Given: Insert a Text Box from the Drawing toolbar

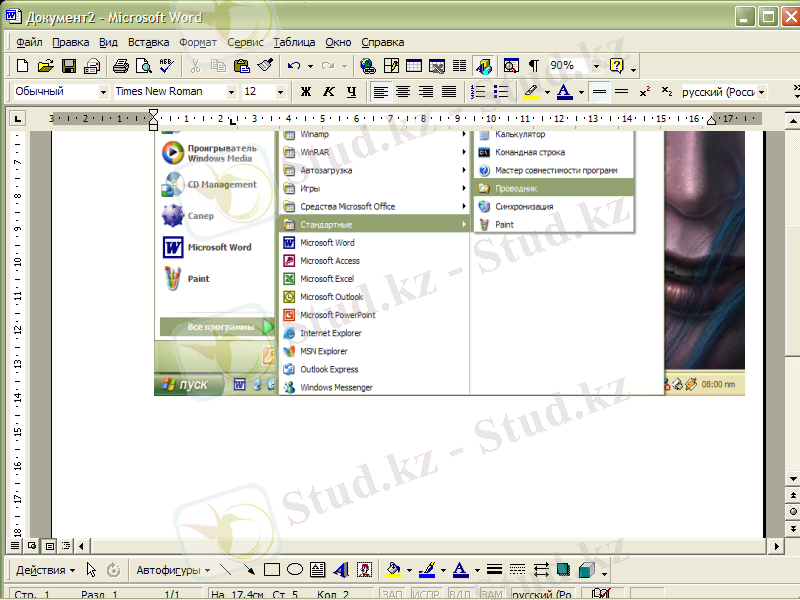Looking at the screenshot, I should (317, 569).
